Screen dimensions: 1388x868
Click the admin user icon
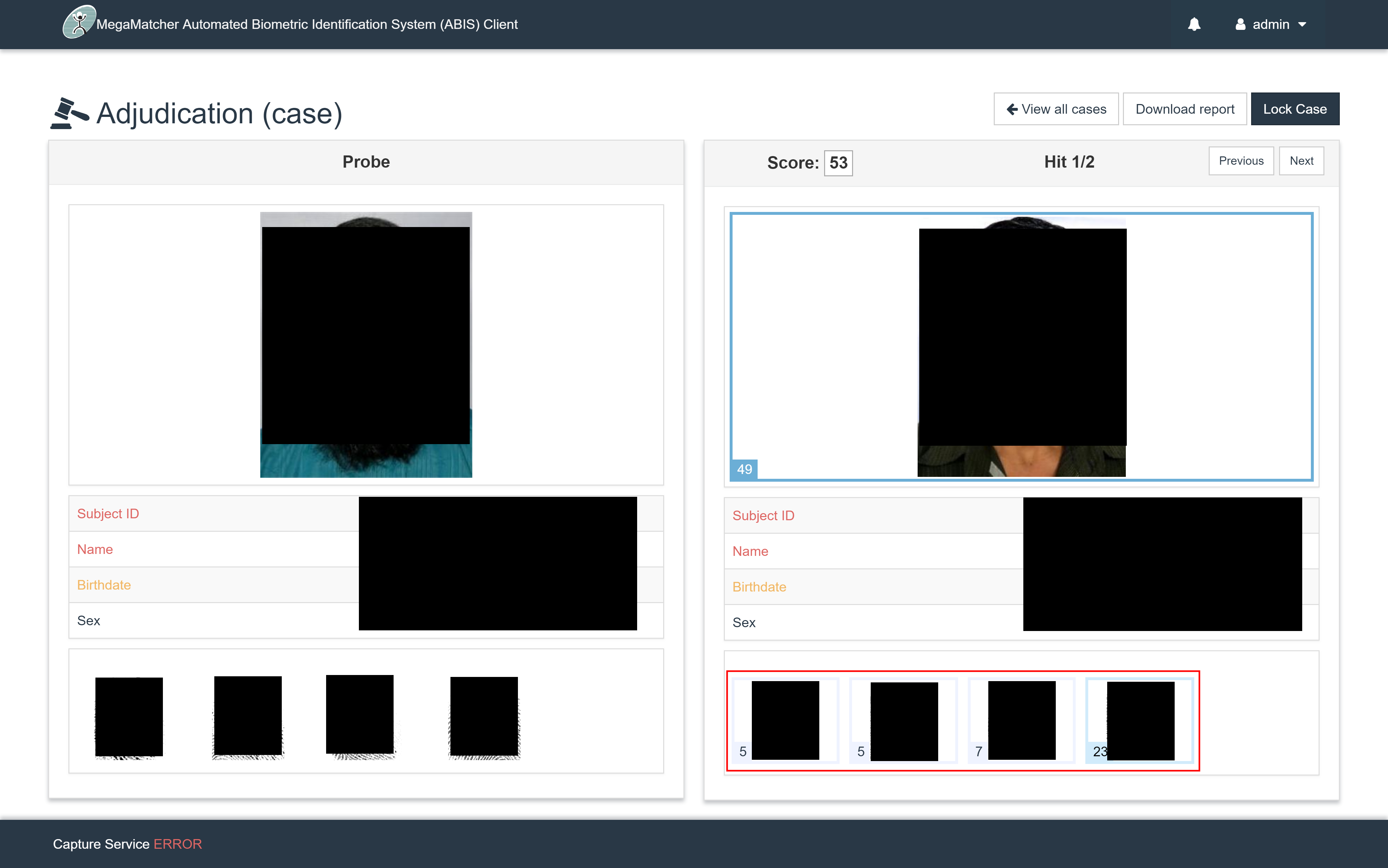(x=1240, y=24)
